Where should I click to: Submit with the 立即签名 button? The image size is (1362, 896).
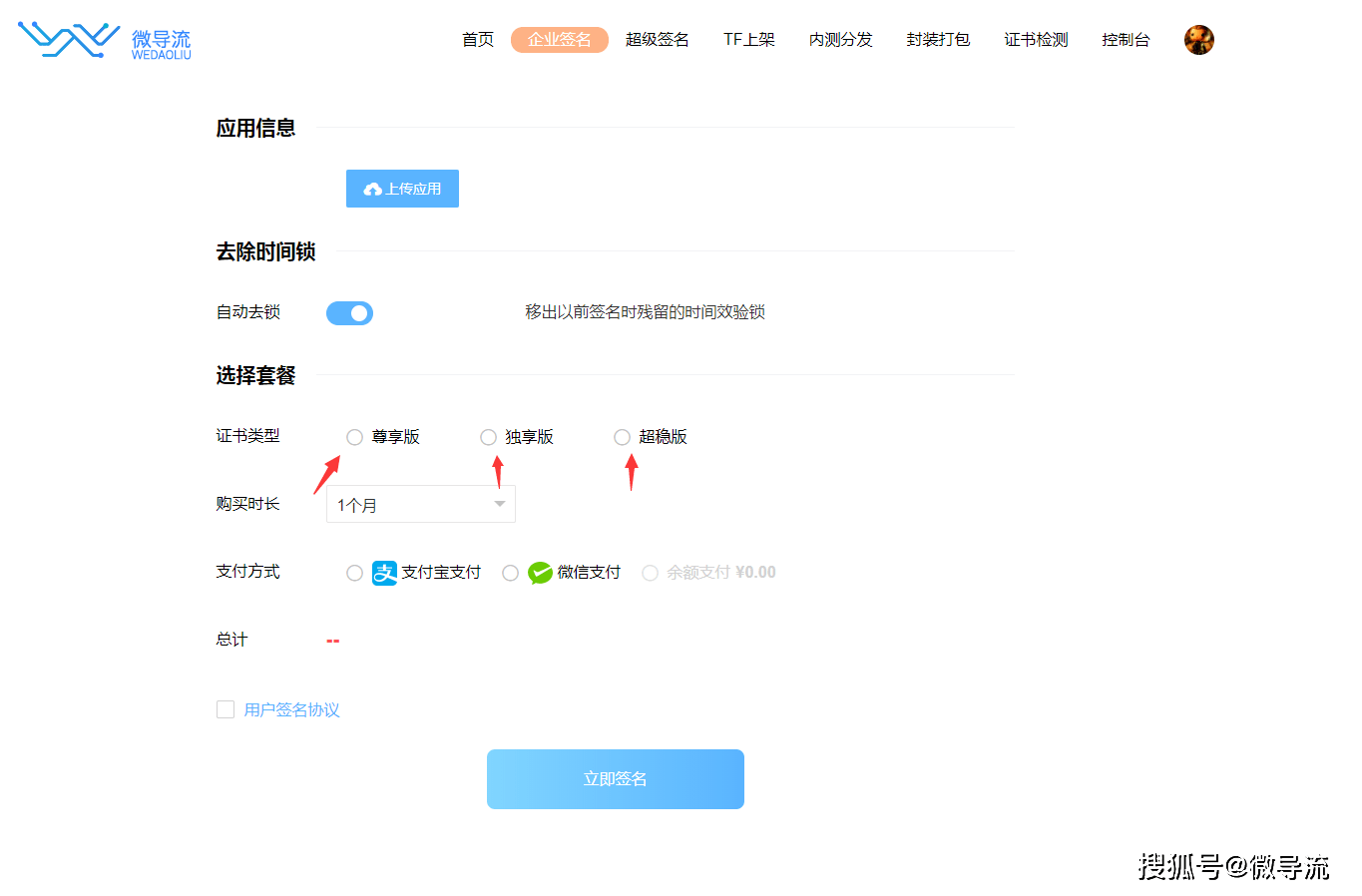tap(616, 779)
